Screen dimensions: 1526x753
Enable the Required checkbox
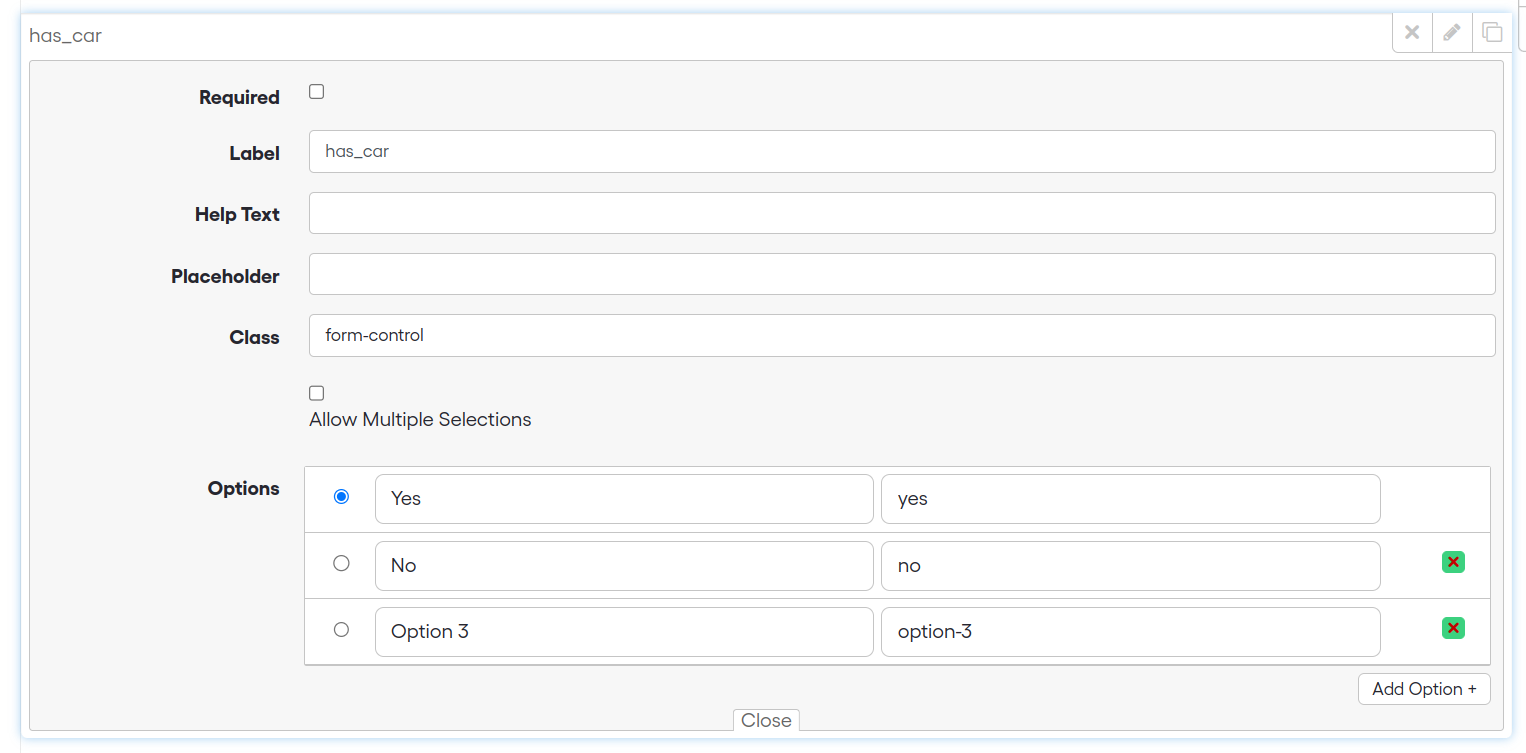point(317,92)
